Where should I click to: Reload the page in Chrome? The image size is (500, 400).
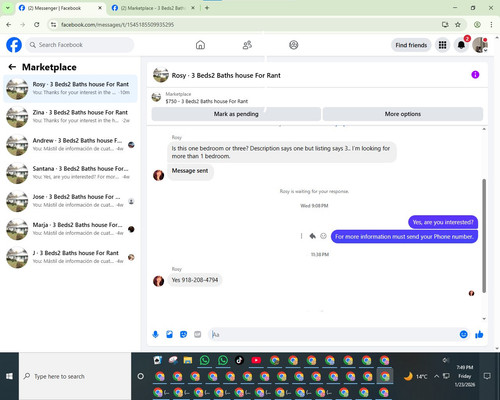coord(37,24)
